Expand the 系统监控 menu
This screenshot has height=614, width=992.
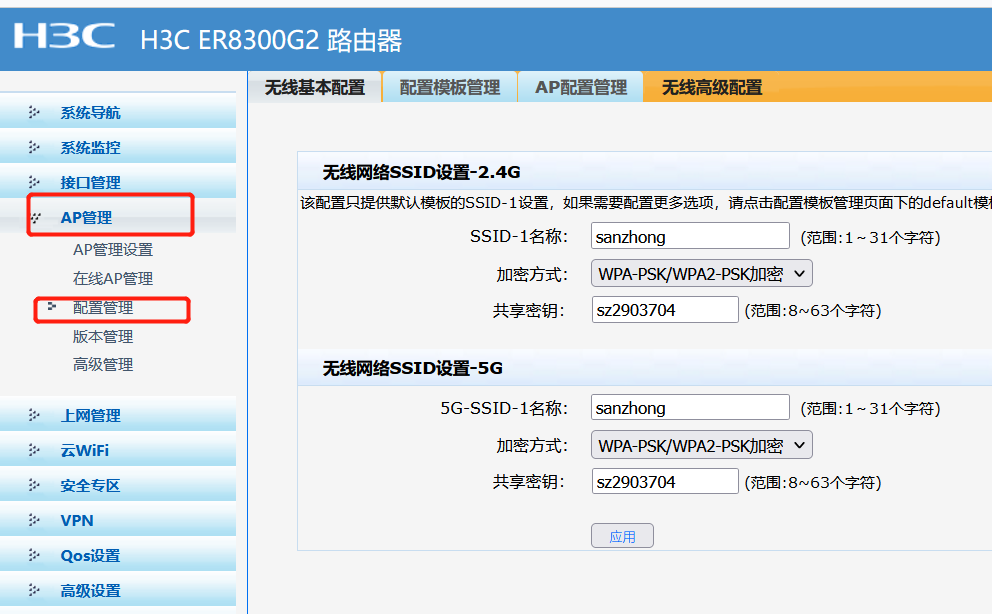click(118, 147)
